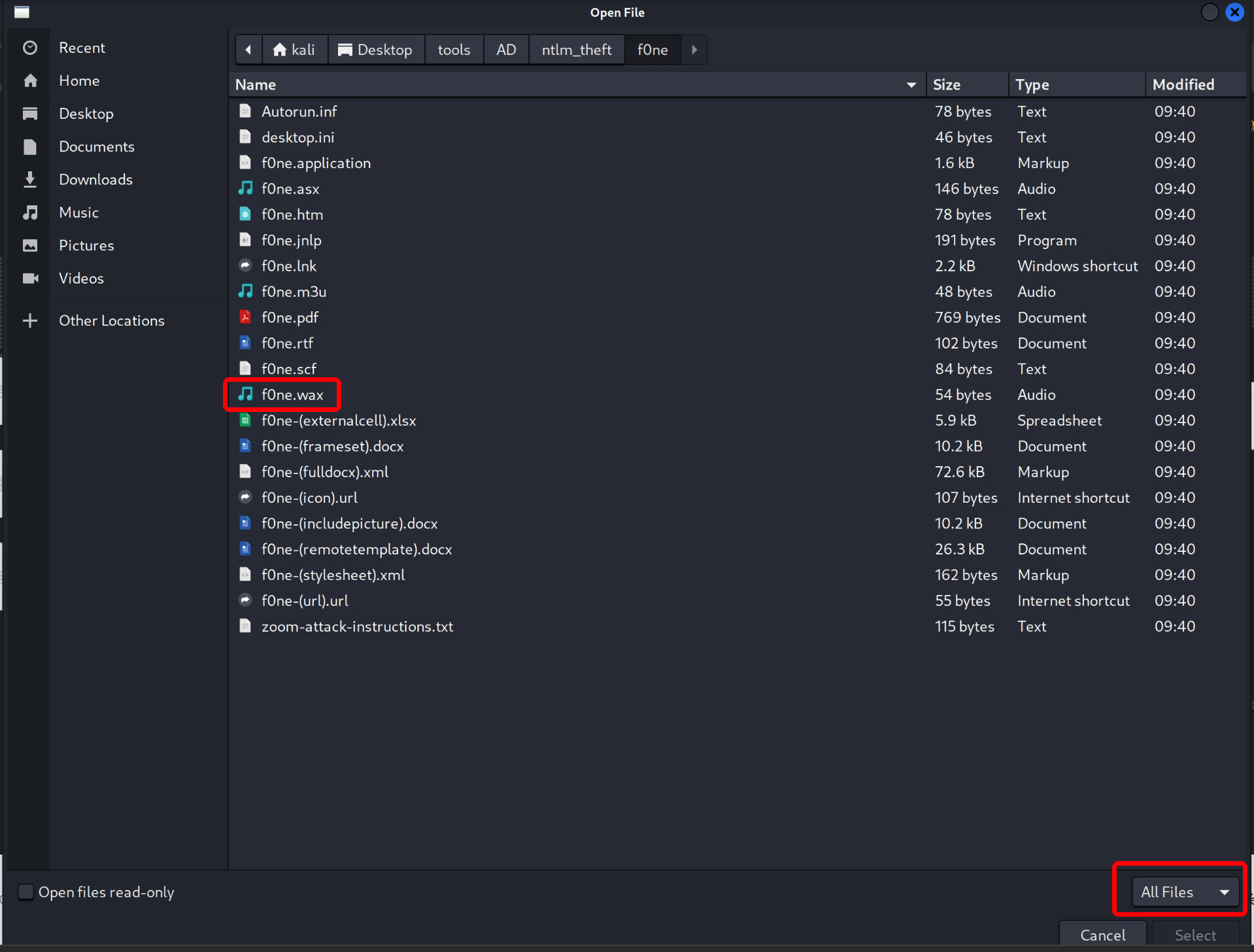Click the f0ne.lnk shortcut icon

click(x=245, y=265)
